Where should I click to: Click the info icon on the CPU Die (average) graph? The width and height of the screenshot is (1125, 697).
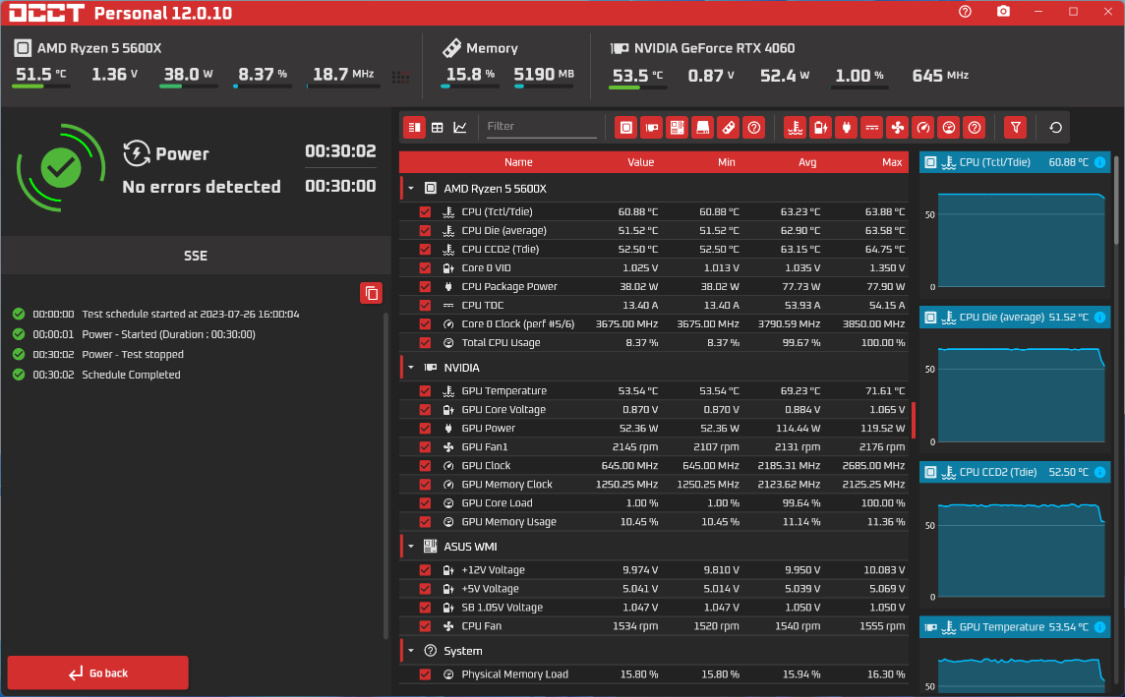pos(1099,317)
